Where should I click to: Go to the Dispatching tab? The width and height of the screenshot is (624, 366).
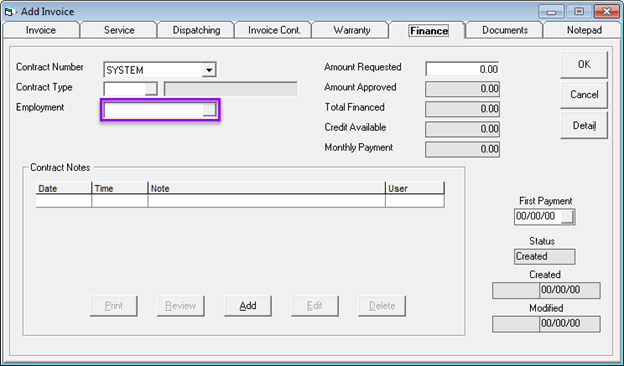(x=196, y=30)
